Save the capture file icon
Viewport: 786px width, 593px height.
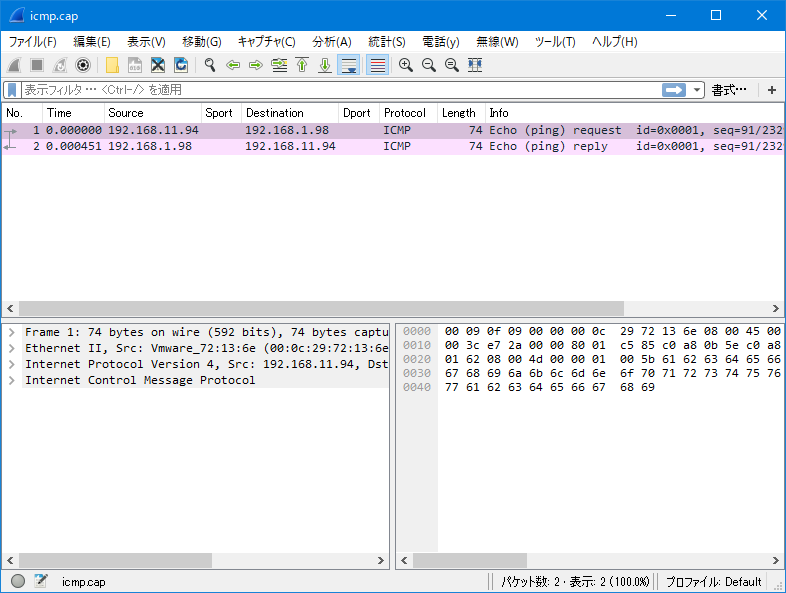pos(135,65)
